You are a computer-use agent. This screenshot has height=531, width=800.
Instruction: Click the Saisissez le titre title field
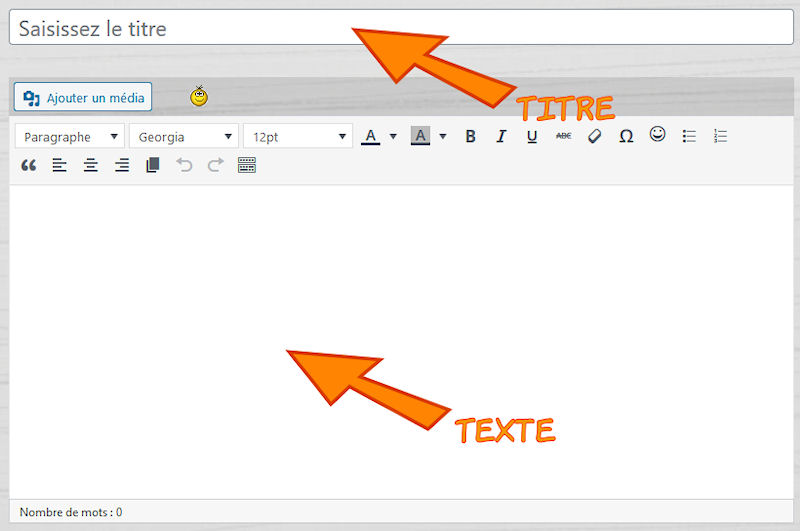pos(401,28)
